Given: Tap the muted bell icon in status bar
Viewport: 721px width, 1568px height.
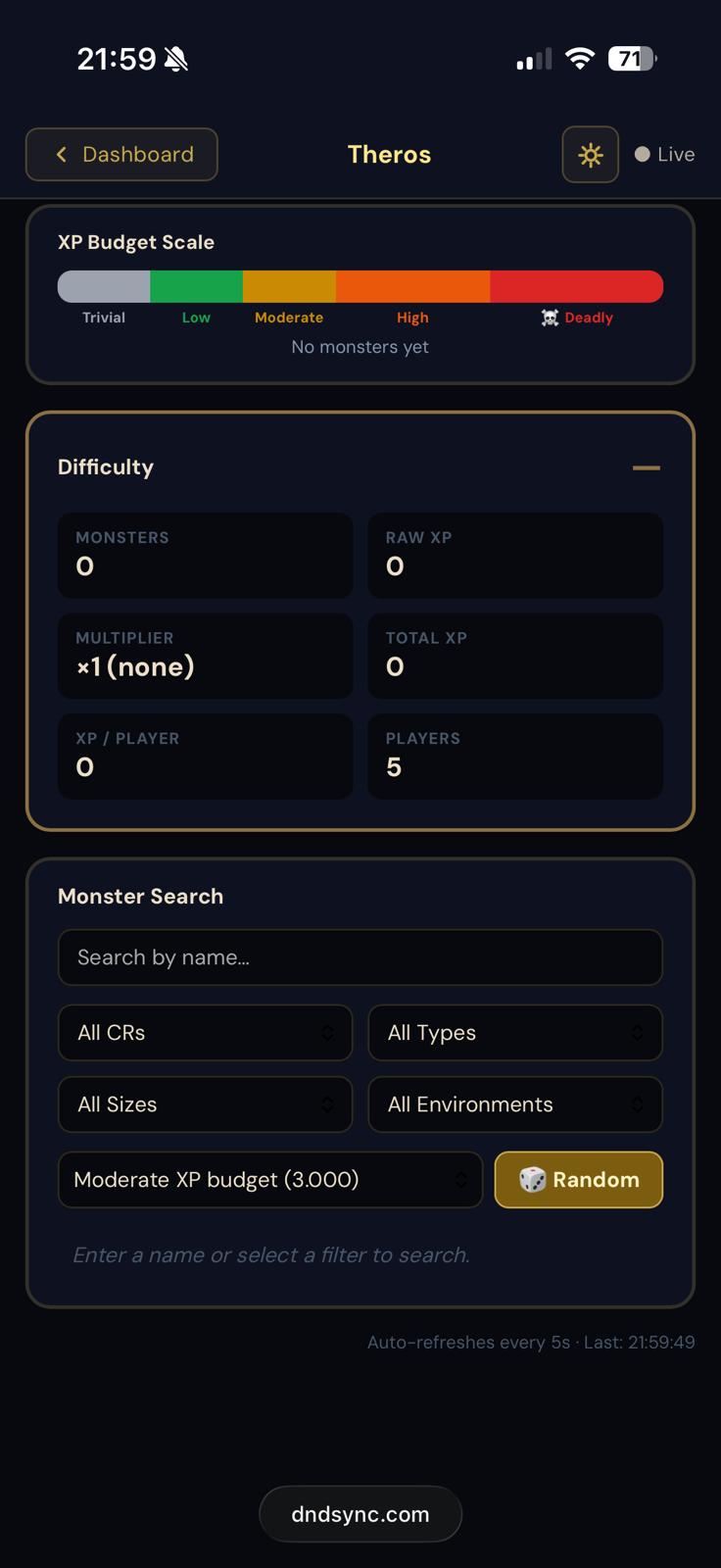Looking at the screenshot, I should (x=176, y=60).
